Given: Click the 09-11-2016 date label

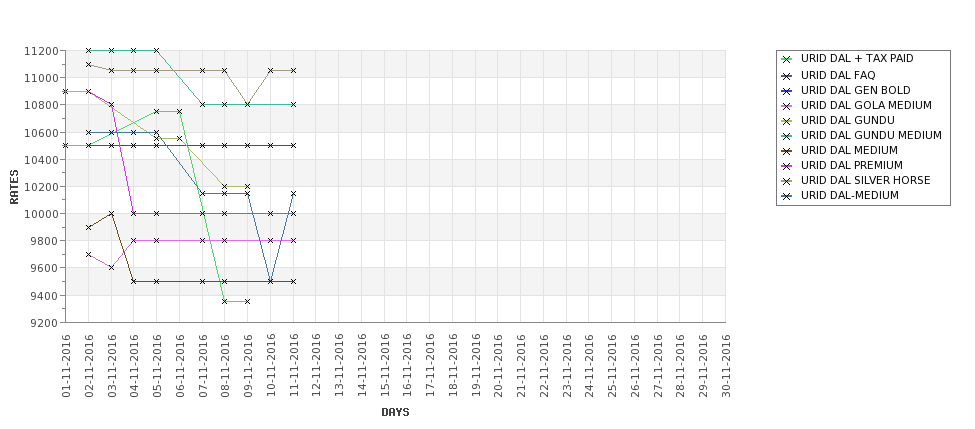Looking at the screenshot, I should coord(247,366).
